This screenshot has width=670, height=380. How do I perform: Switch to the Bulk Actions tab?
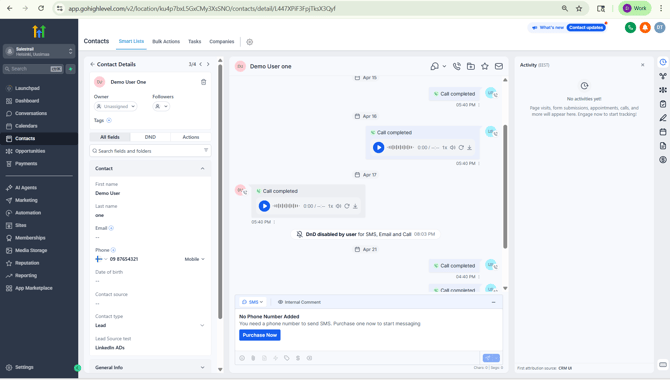[x=166, y=41]
